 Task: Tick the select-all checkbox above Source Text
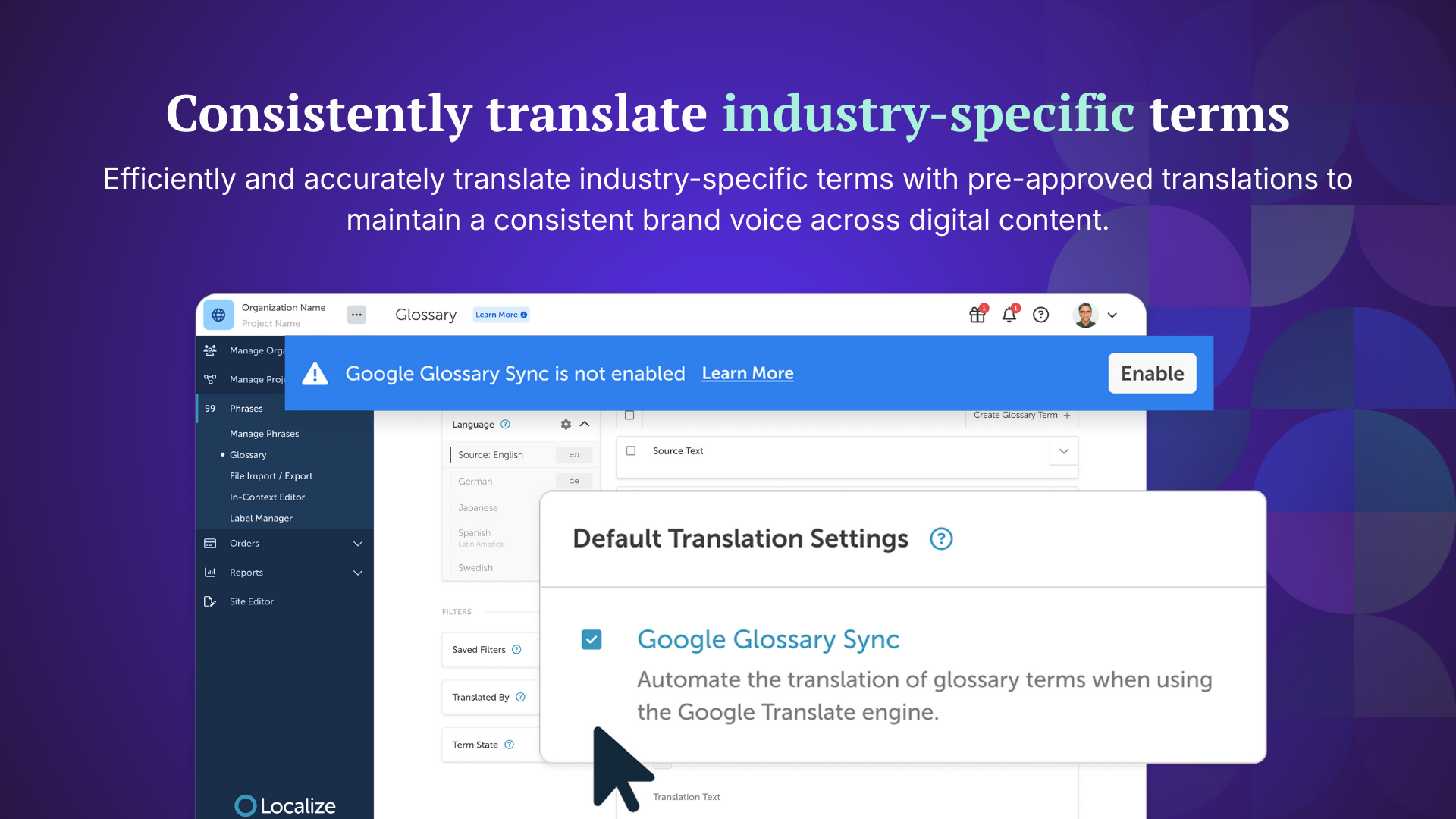629,416
